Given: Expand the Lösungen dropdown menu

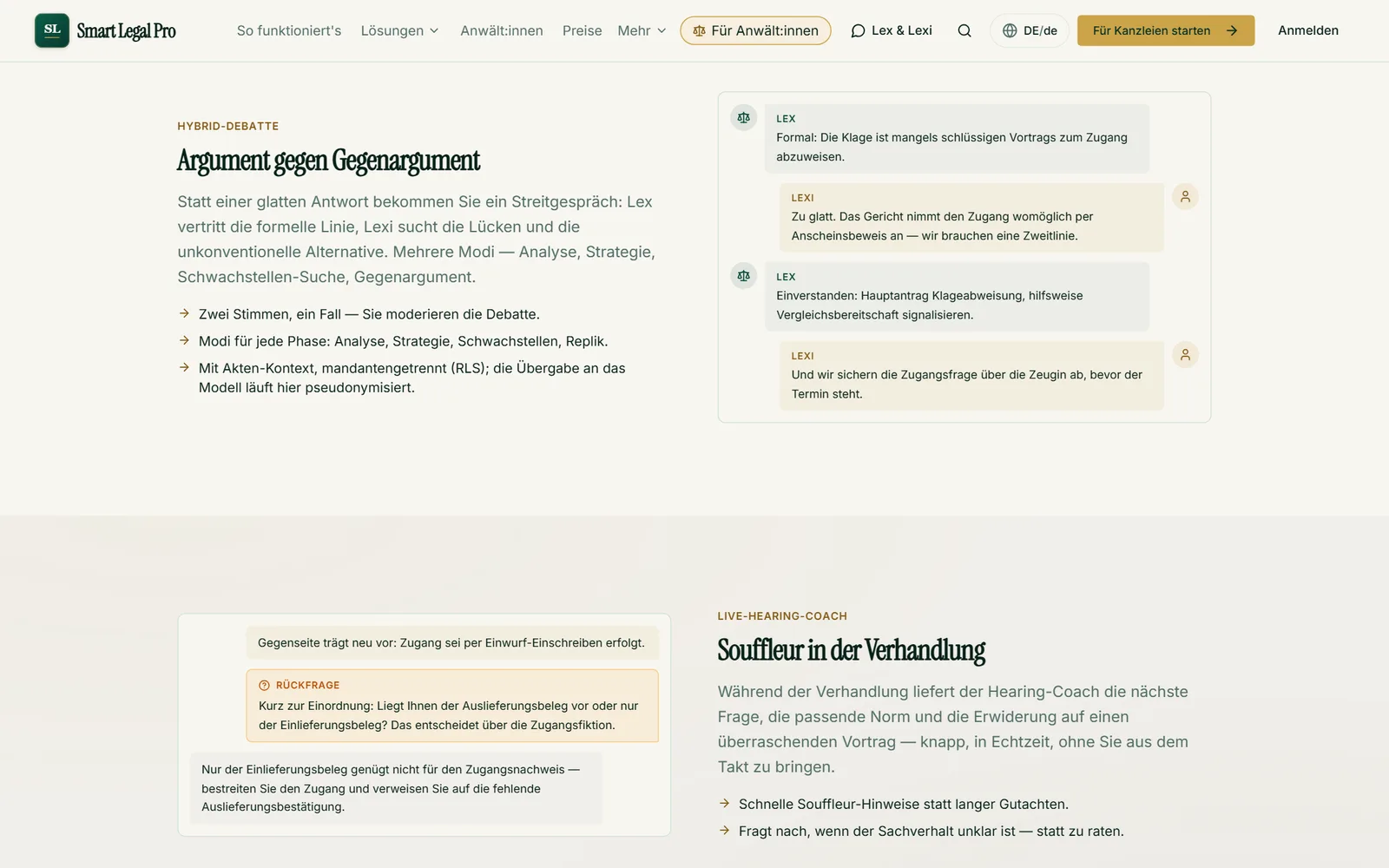Looking at the screenshot, I should point(400,30).
